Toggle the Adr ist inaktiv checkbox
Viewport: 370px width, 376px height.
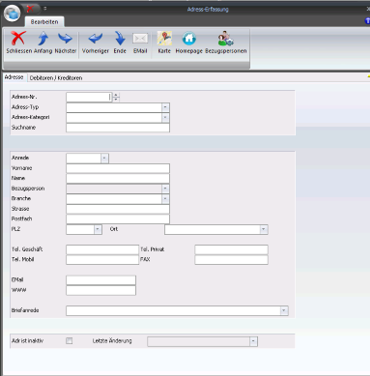[x=69, y=341]
